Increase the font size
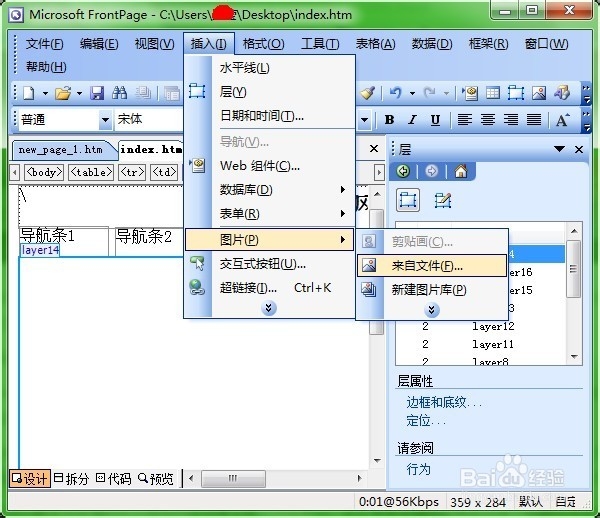 [562, 120]
